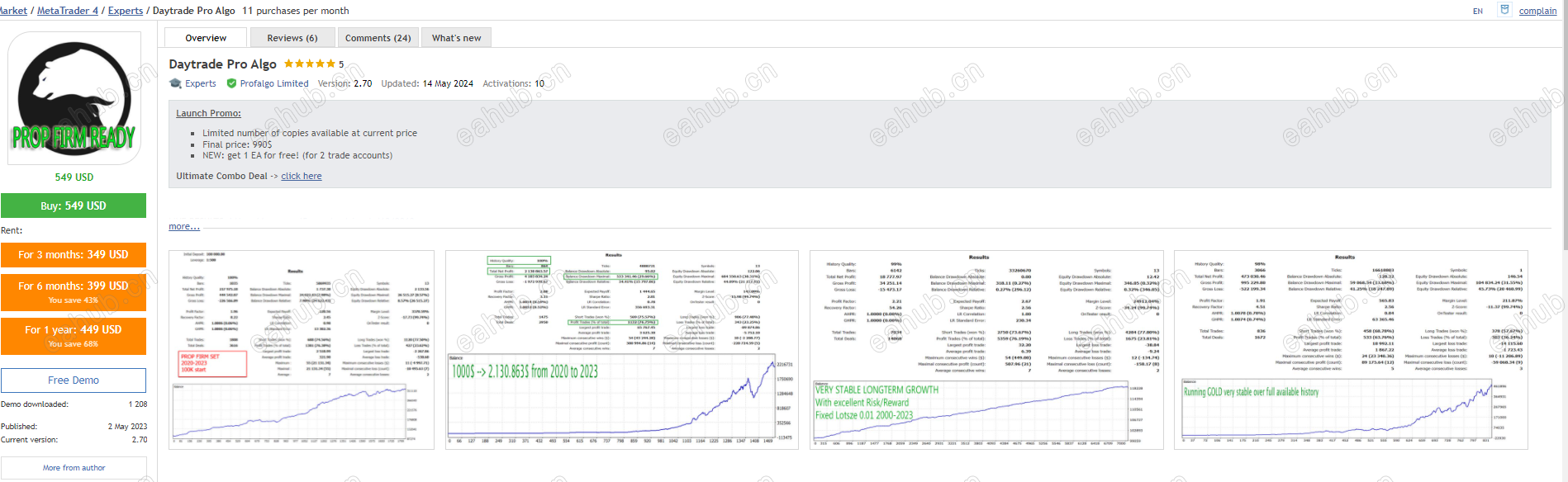
Task: Click the 'Version: 2.70' text
Action: [344, 83]
